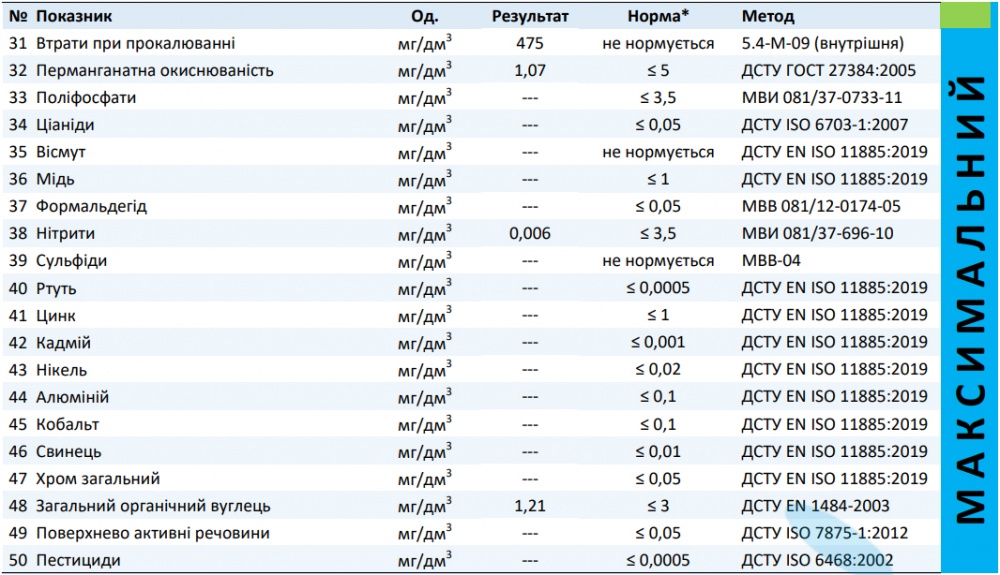Select method МВВ-04 for Сульфіди
Viewport: 1000px width, 575px height.
[771, 261]
